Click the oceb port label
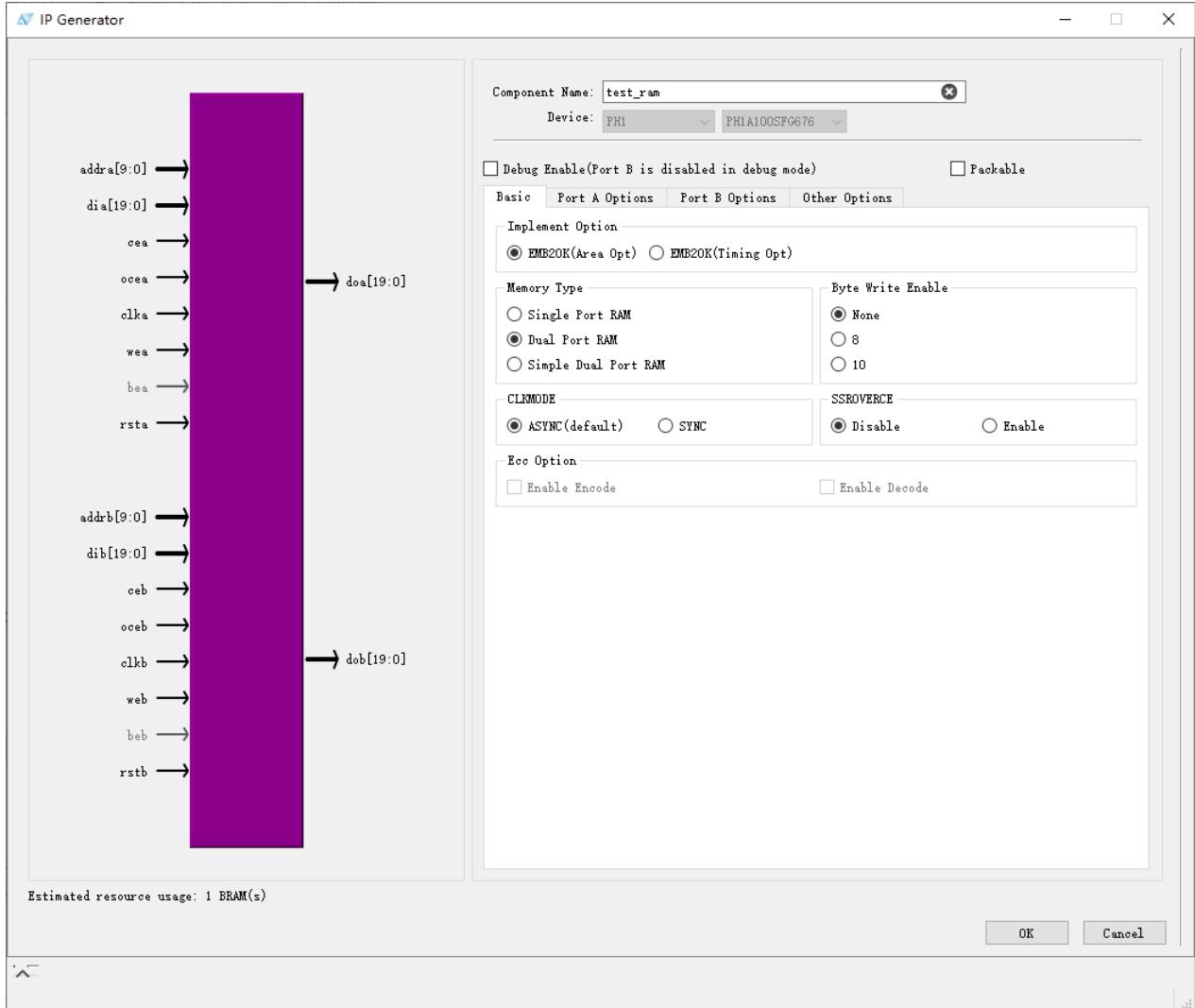The height and width of the screenshot is (1008, 1195). pyautogui.click(x=134, y=626)
